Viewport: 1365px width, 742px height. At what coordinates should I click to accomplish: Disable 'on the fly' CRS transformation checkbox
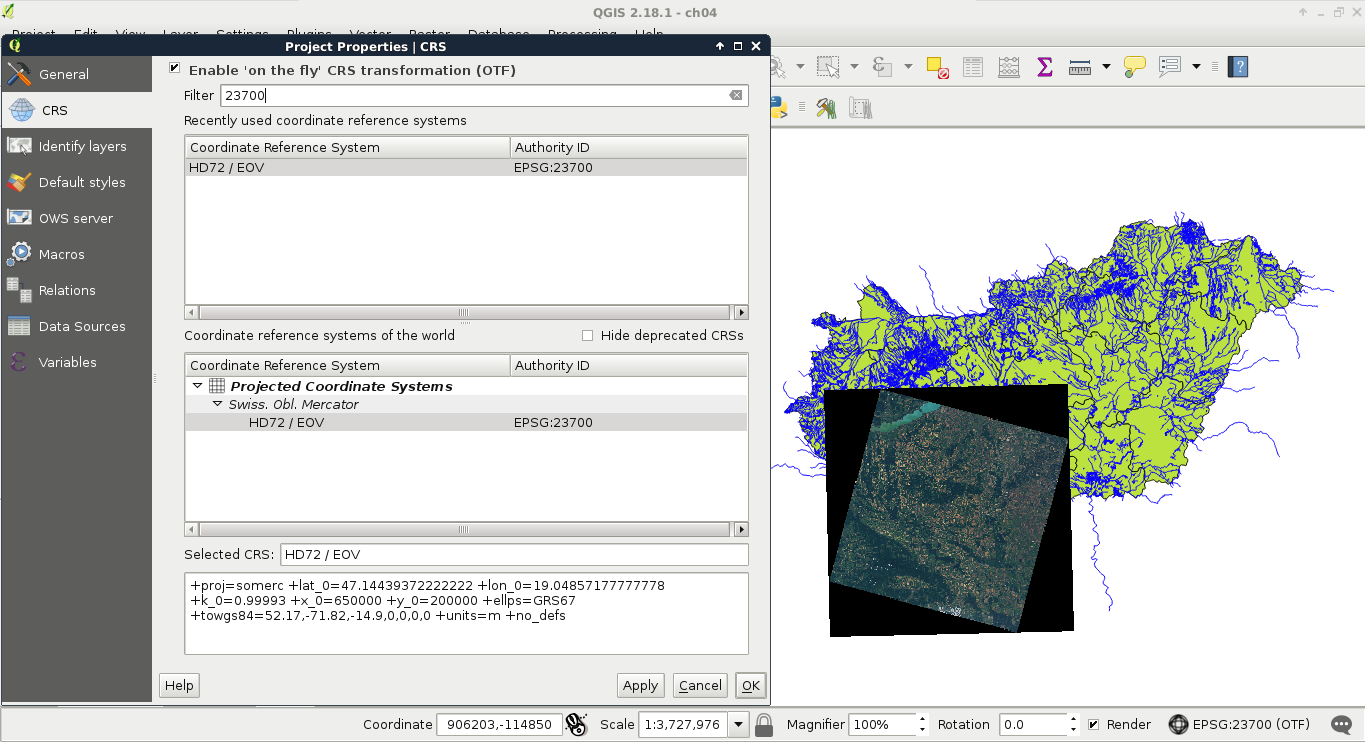[x=175, y=69]
